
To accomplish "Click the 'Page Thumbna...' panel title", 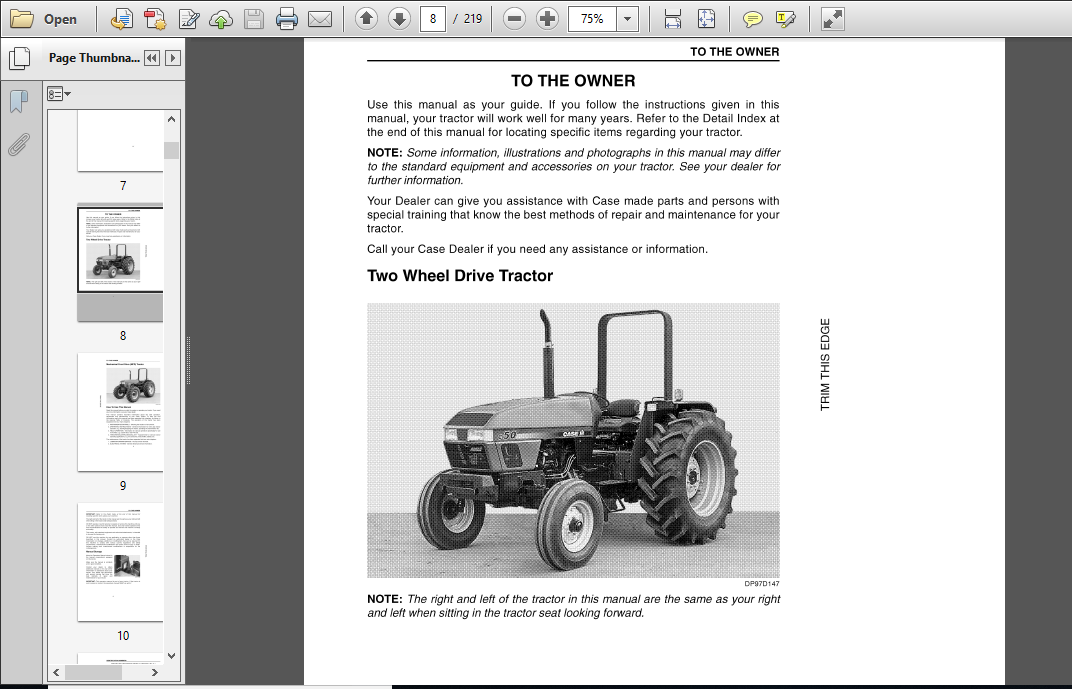I will point(94,58).
